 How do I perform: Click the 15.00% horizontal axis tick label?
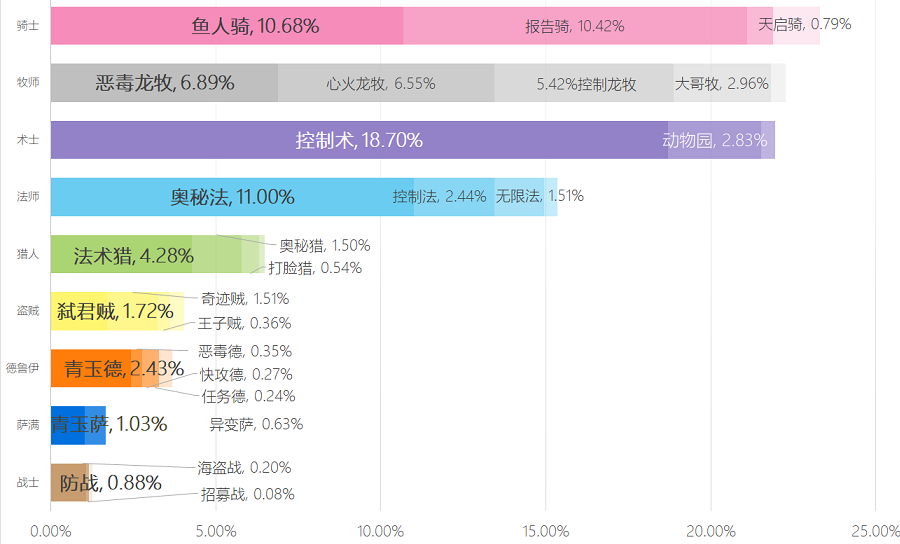[x=545, y=530]
